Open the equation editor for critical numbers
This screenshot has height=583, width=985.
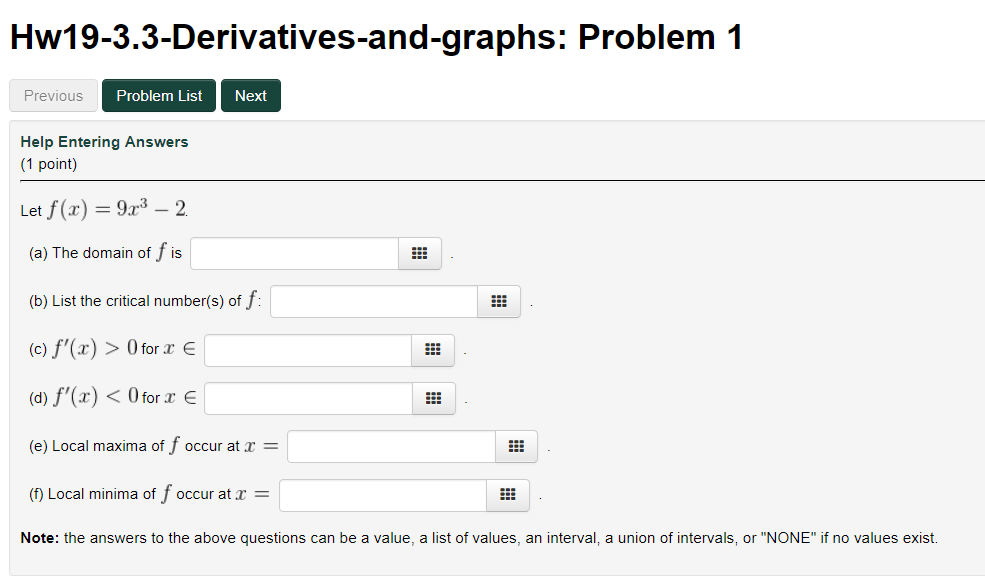tap(498, 300)
